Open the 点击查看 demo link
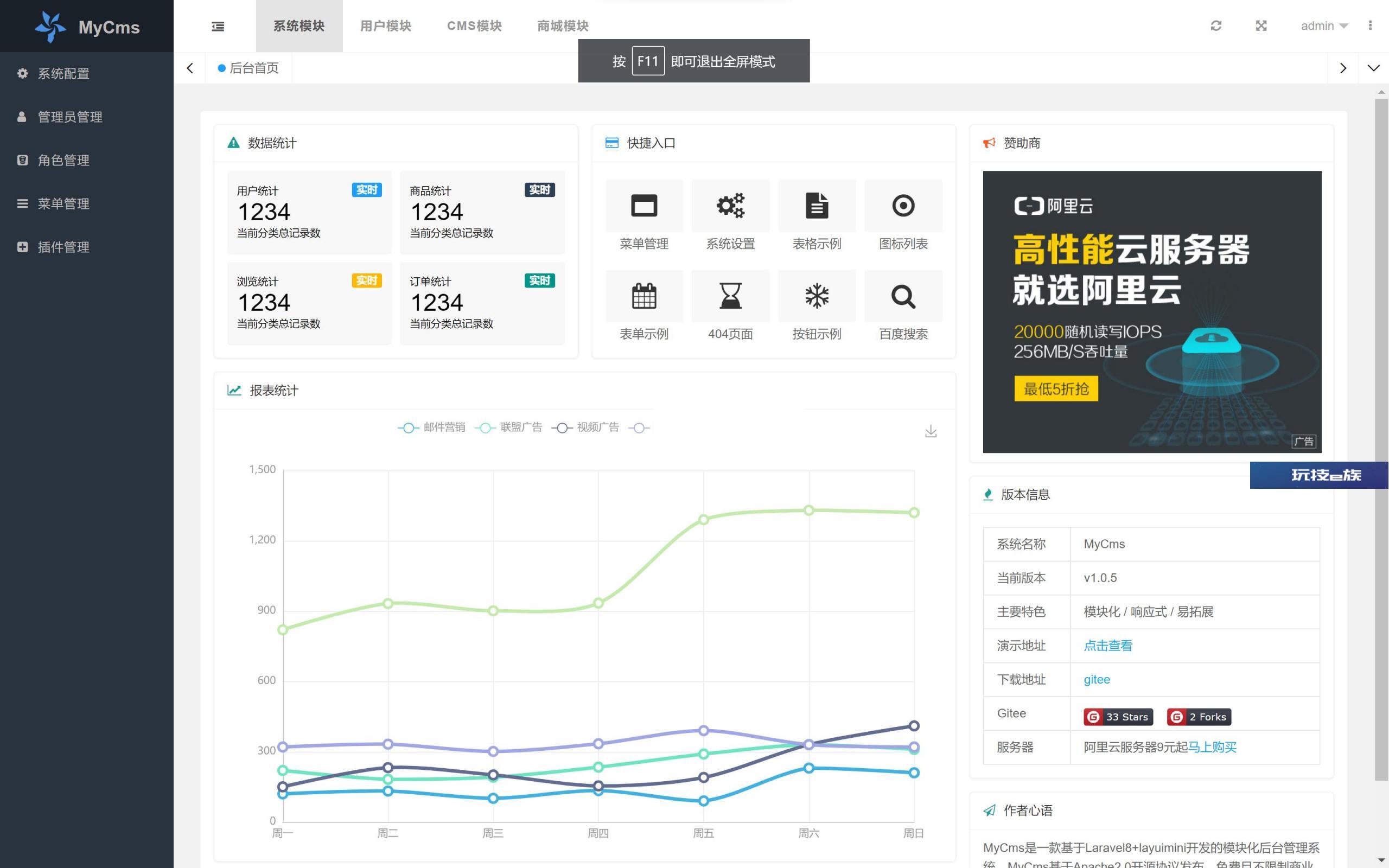The height and width of the screenshot is (868, 1389). pos(1108,645)
